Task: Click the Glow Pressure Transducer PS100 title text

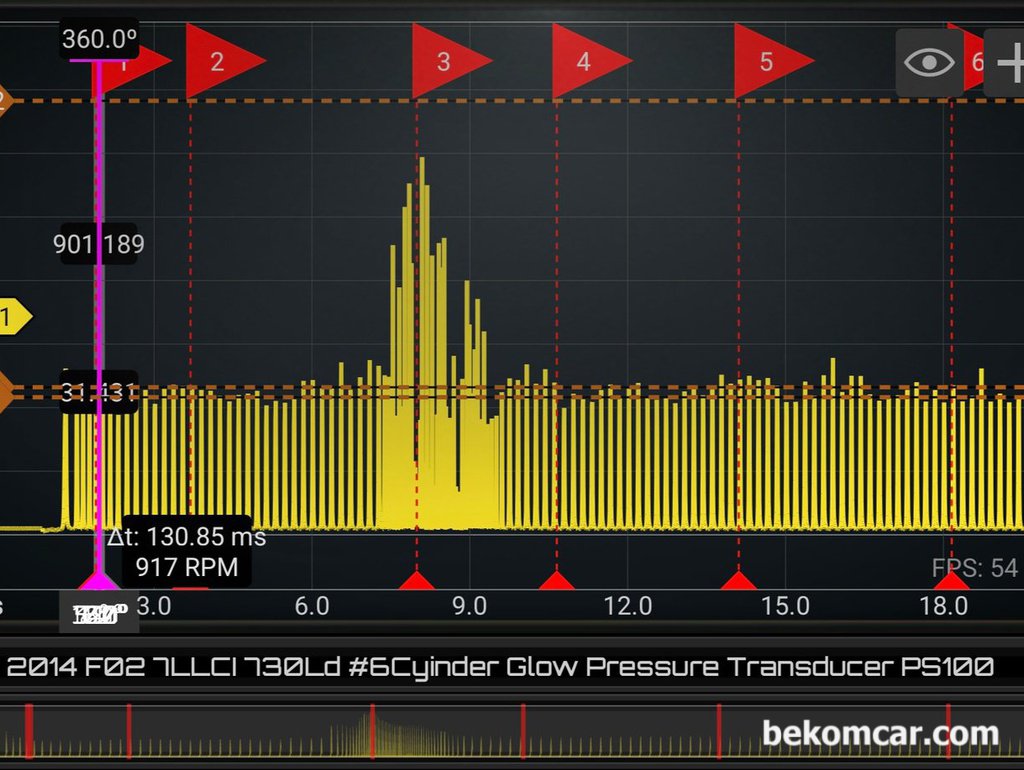Action: (x=750, y=667)
